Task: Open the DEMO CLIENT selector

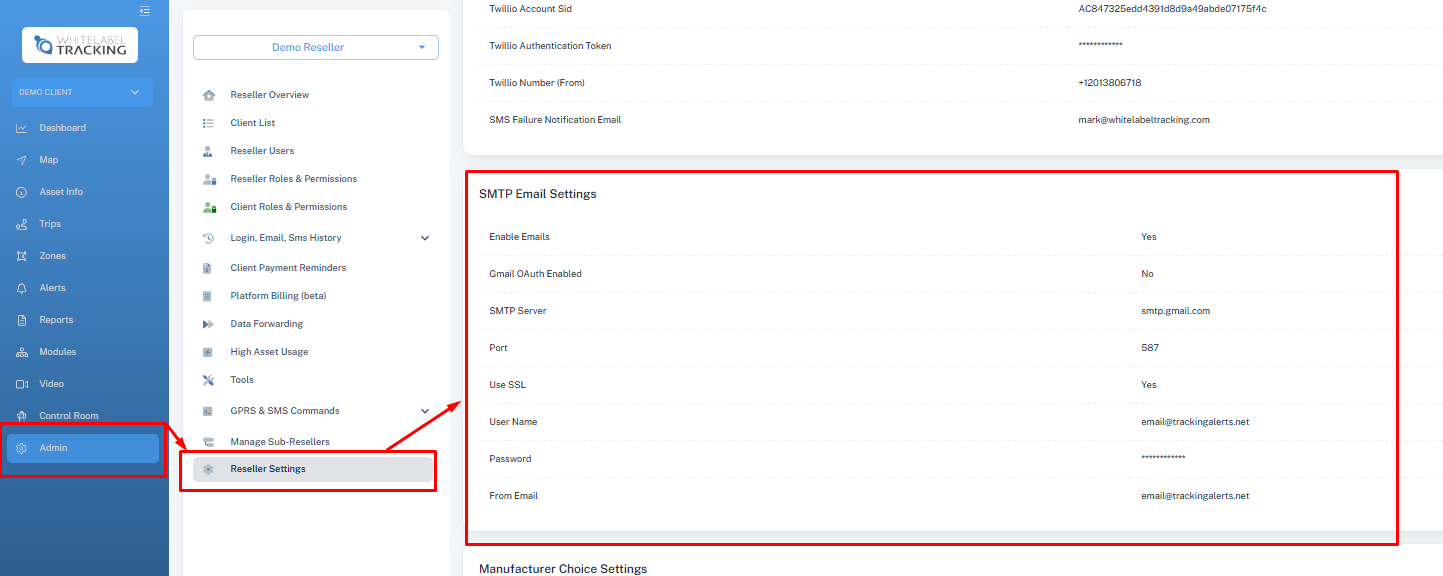Action: click(x=82, y=92)
